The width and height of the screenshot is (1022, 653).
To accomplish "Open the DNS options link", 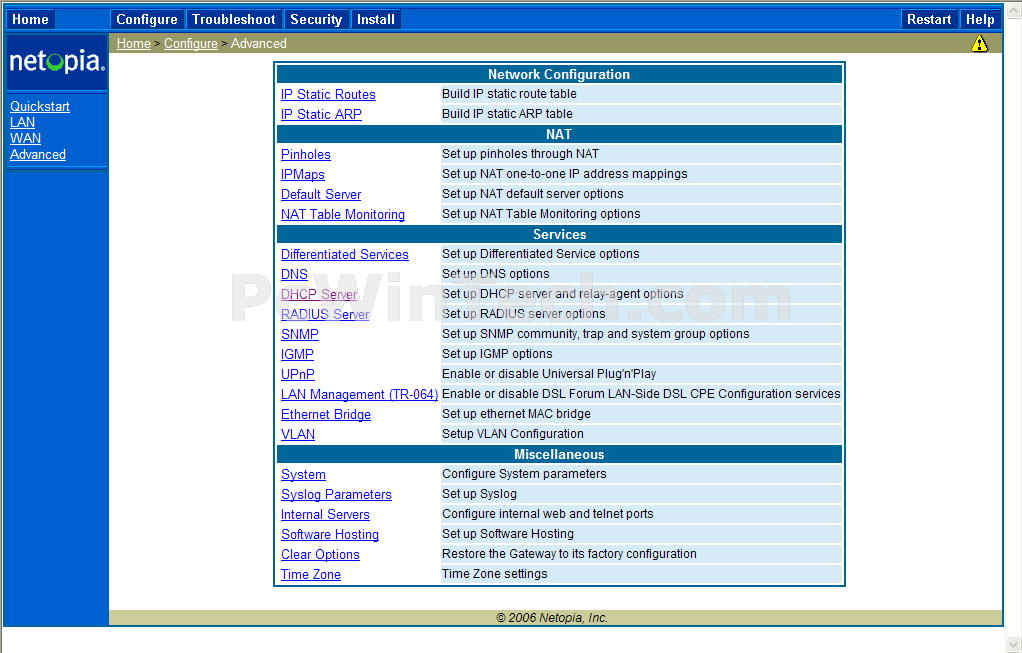I will (294, 274).
